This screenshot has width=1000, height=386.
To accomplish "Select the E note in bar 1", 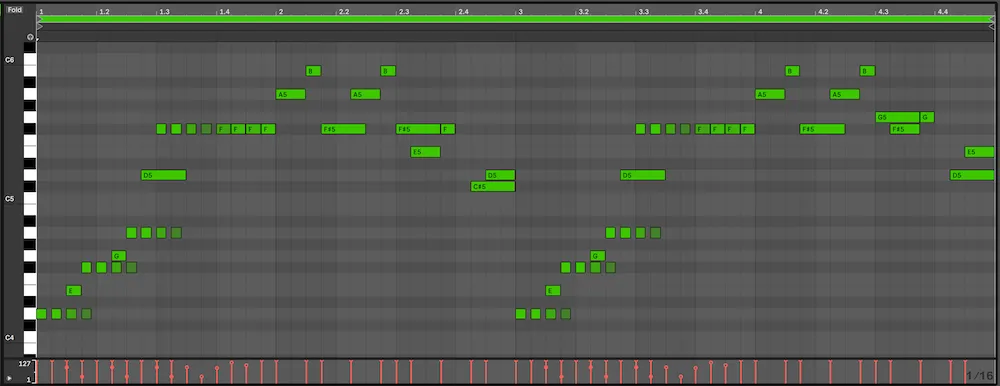I will [74, 290].
